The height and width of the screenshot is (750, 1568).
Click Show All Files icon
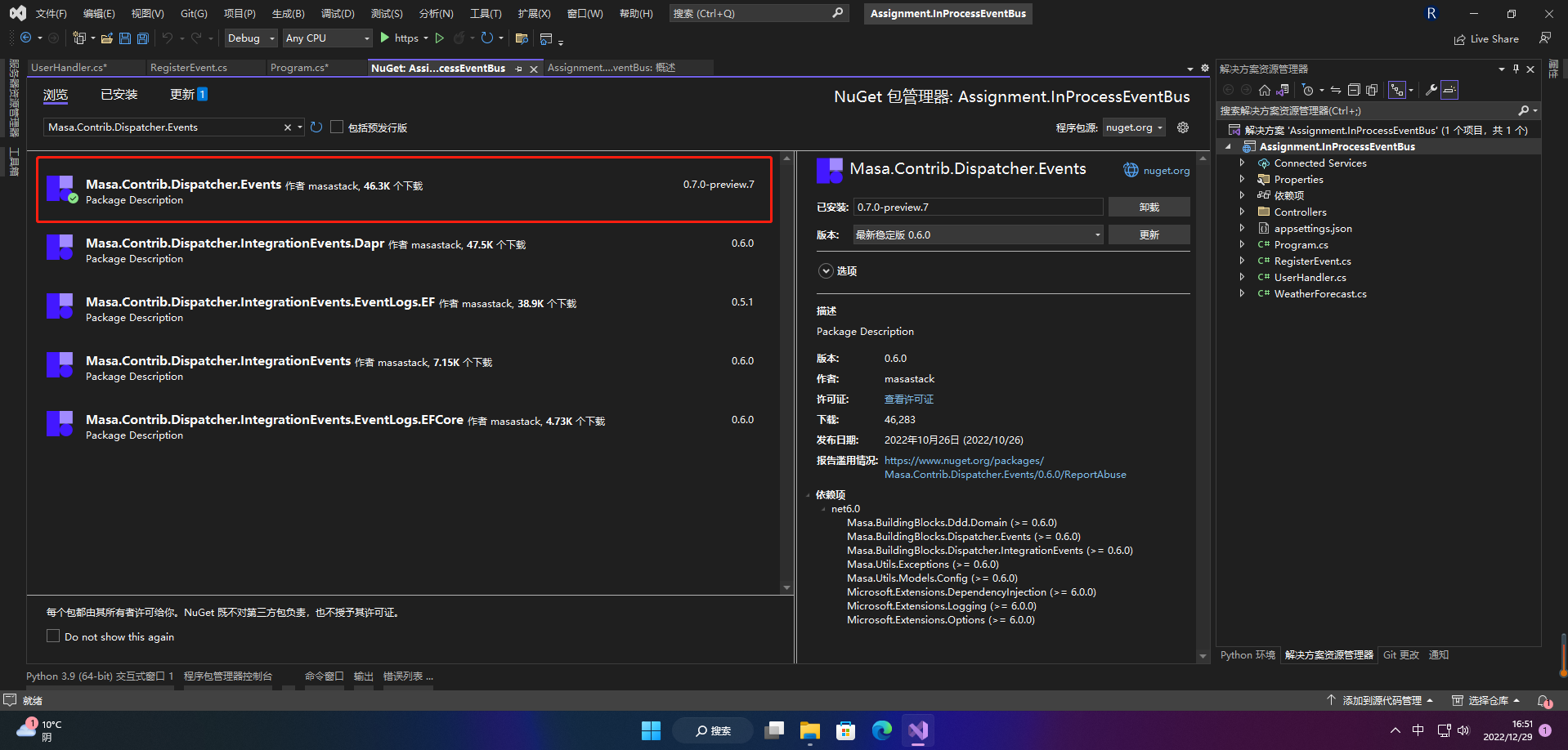click(x=1372, y=90)
